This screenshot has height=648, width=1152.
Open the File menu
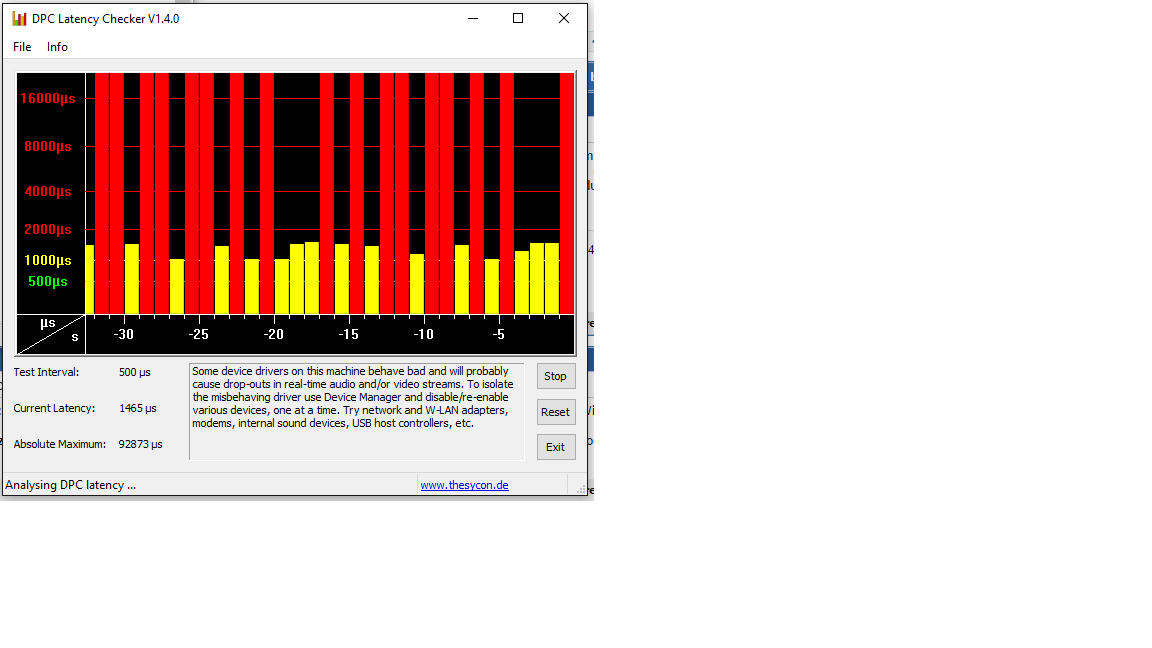coord(22,47)
